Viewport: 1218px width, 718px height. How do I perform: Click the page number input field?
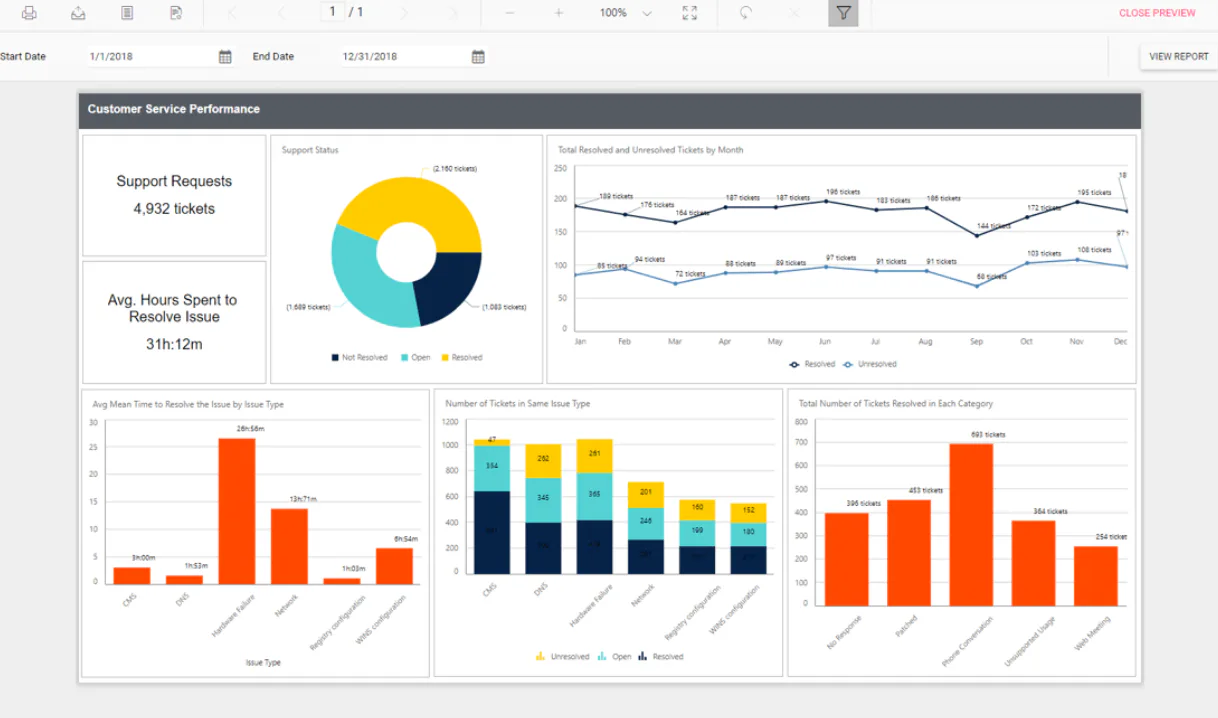(x=332, y=13)
